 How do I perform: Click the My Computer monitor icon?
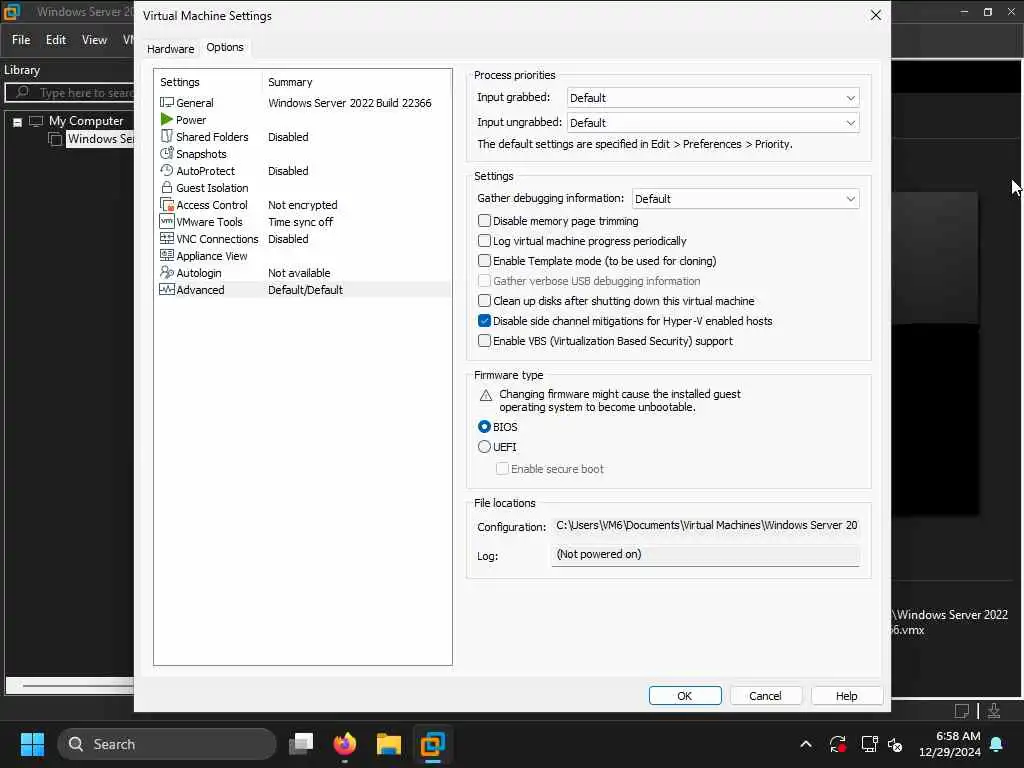(36, 121)
